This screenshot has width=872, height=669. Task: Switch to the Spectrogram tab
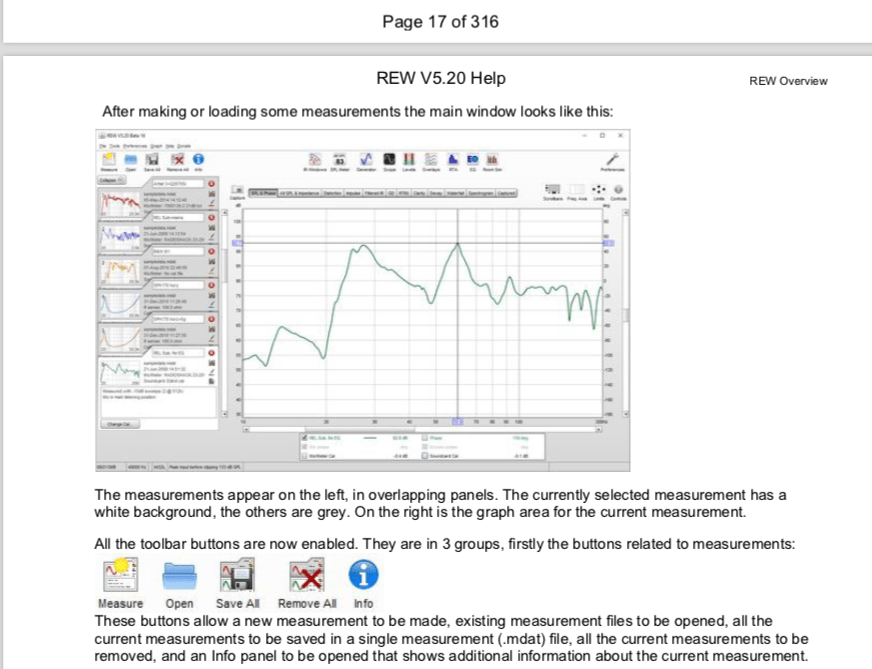coord(480,193)
